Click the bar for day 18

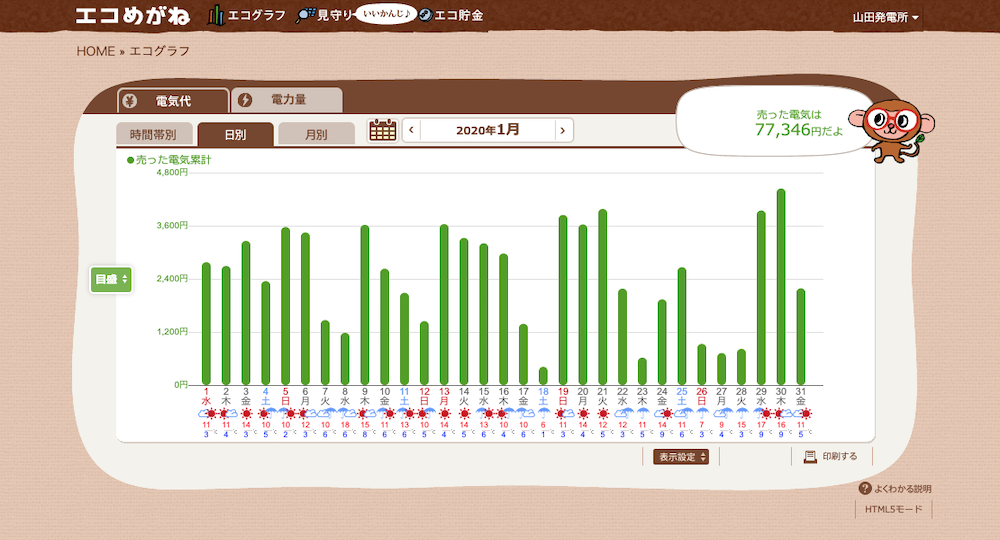coord(543,376)
